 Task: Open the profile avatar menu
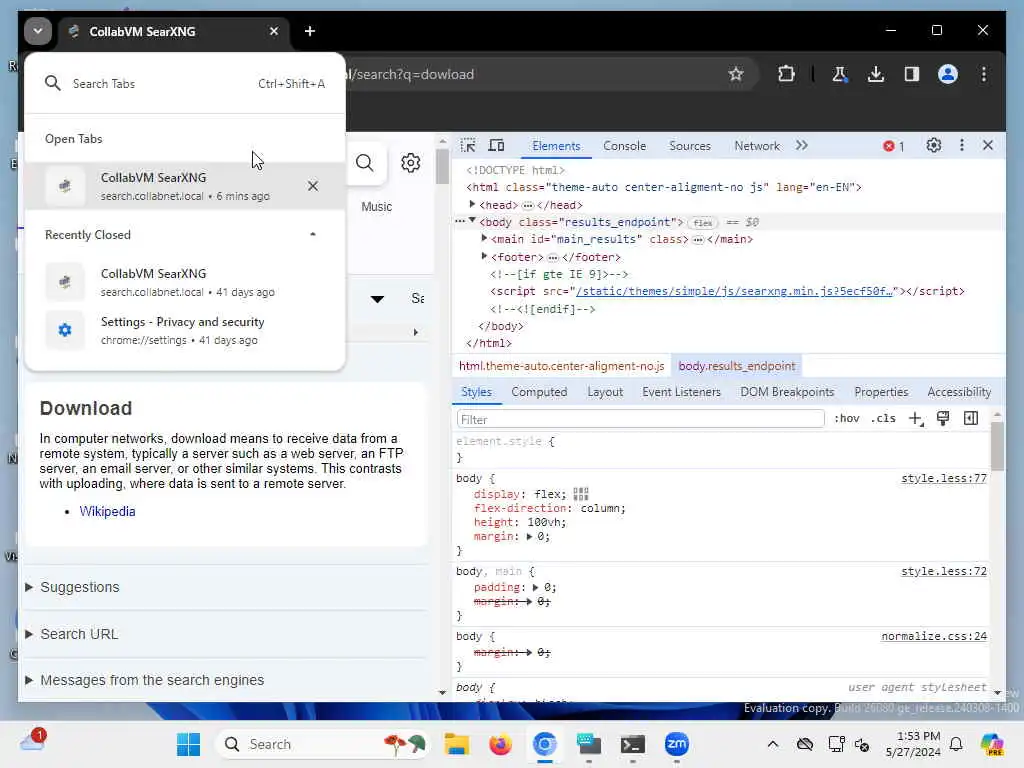pyautogui.click(x=948, y=74)
